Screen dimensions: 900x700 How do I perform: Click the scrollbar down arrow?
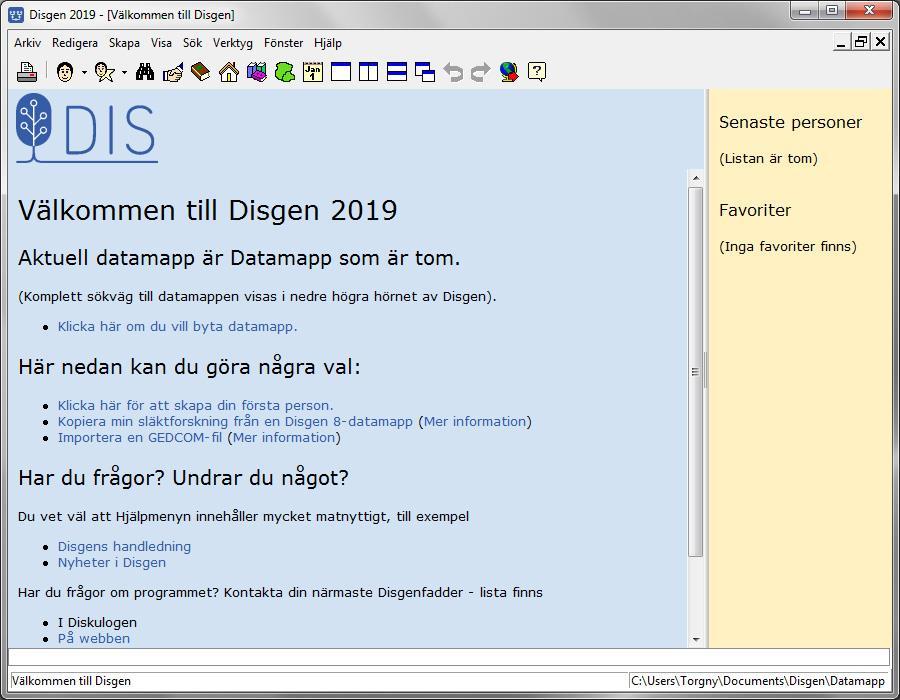point(696,640)
